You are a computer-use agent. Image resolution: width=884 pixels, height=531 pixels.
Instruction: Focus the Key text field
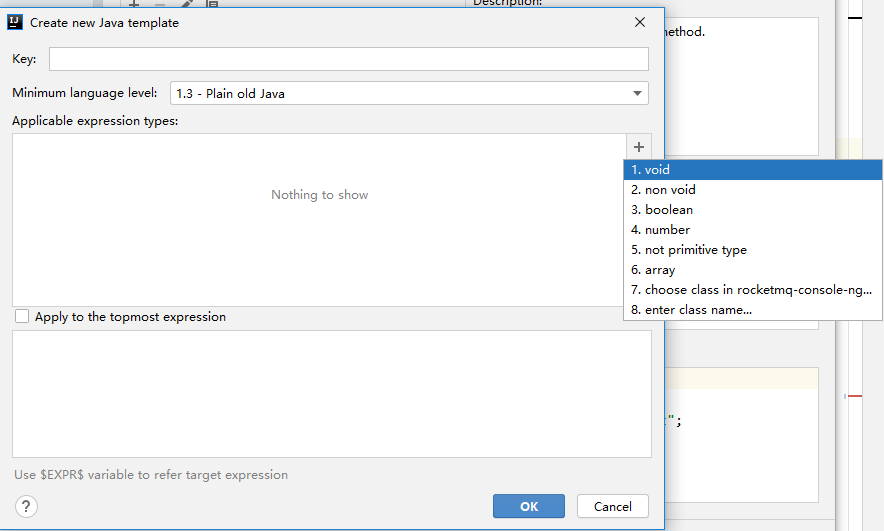(348, 59)
